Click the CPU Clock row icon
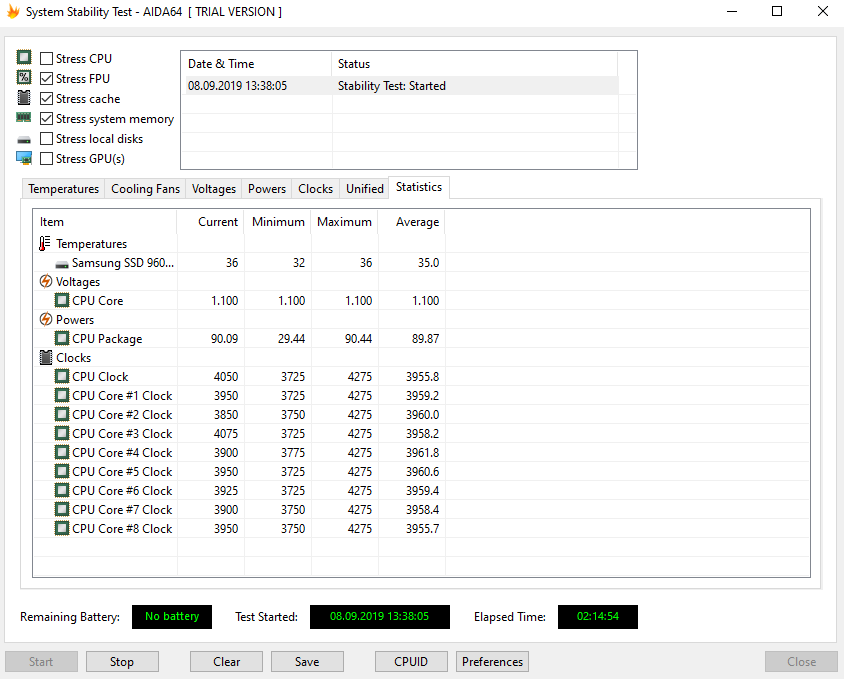The width and height of the screenshot is (844, 679). click(62, 376)
